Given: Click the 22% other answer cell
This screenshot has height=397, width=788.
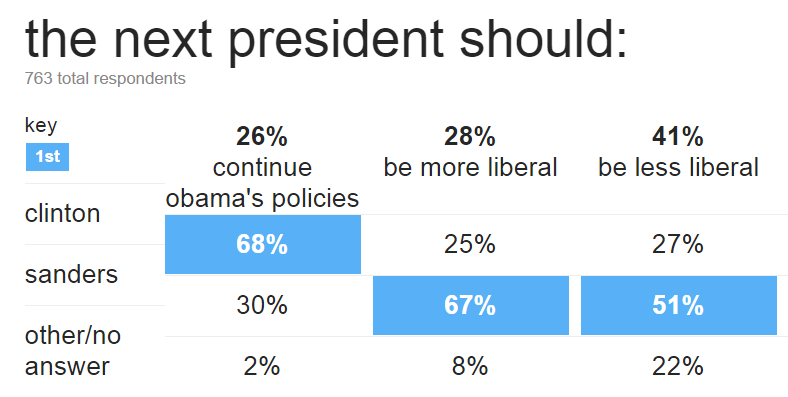Looking at the screenshot, I should point(678,366).
